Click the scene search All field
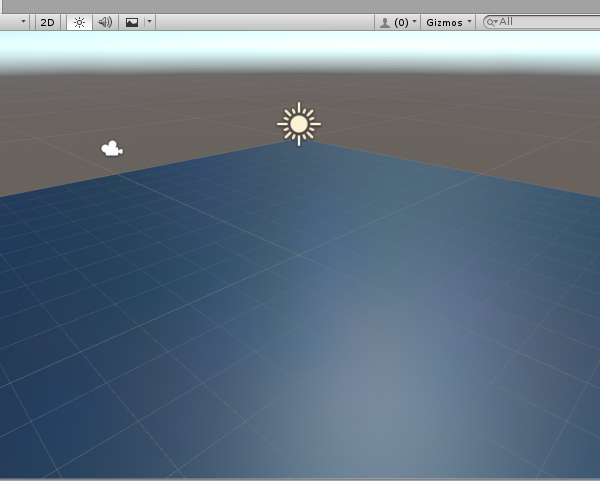This screenshot has height=481, width=600. (x=541, y=22)
